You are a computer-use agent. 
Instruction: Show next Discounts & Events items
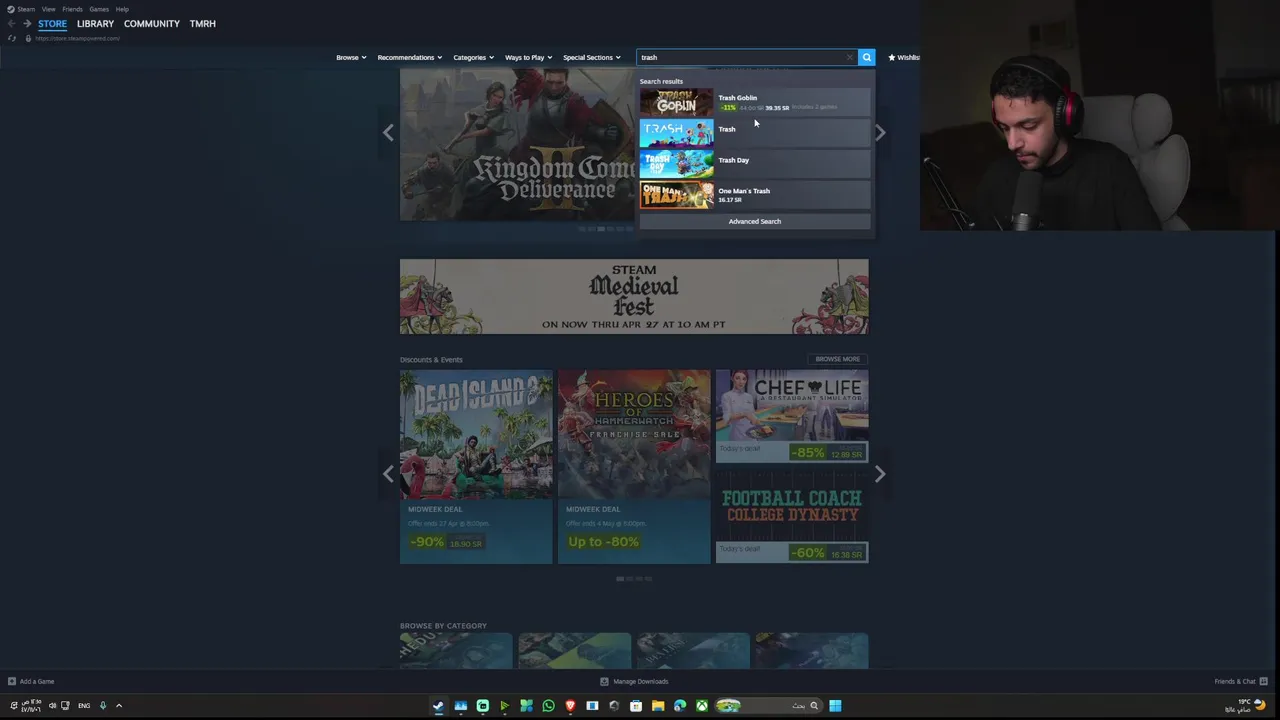point(880,474)
